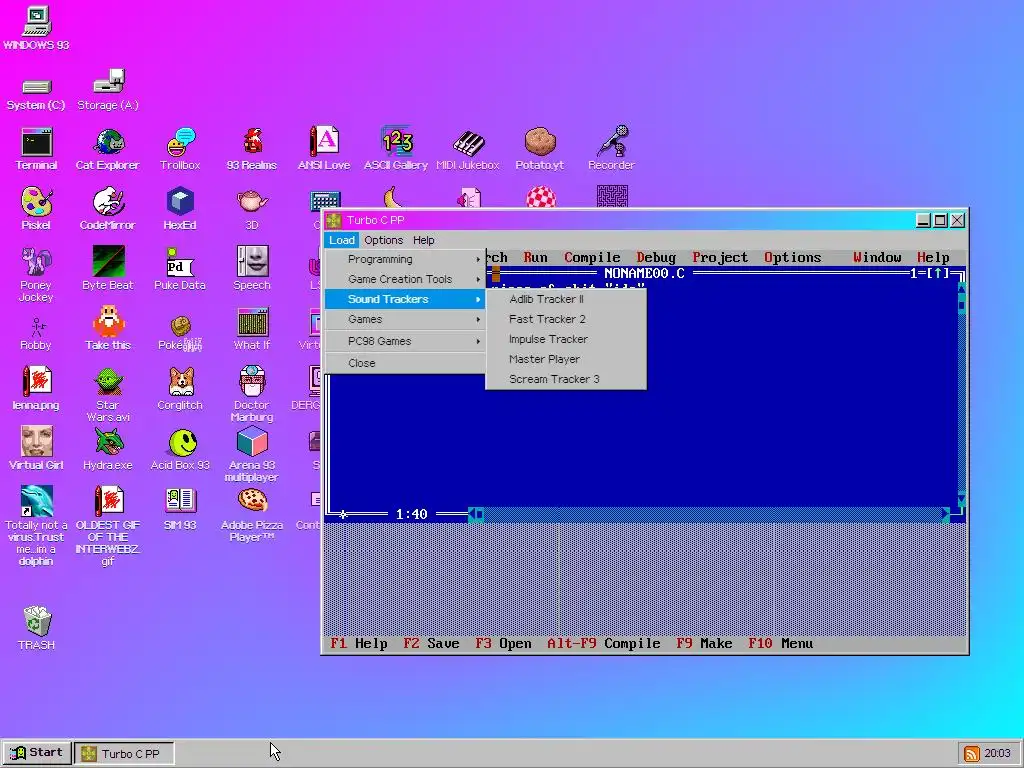
Task: Expand the PC98 Games submenu
Action: (x=405, y=341)
